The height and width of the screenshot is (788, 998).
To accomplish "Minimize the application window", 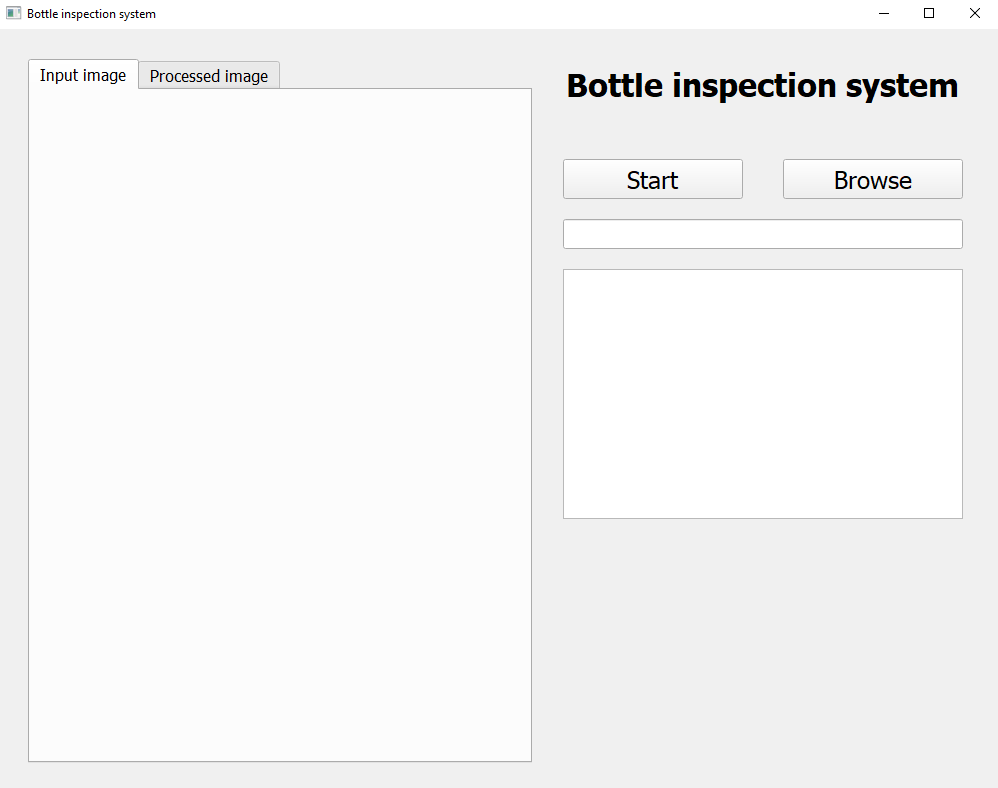I will [883, 13].
